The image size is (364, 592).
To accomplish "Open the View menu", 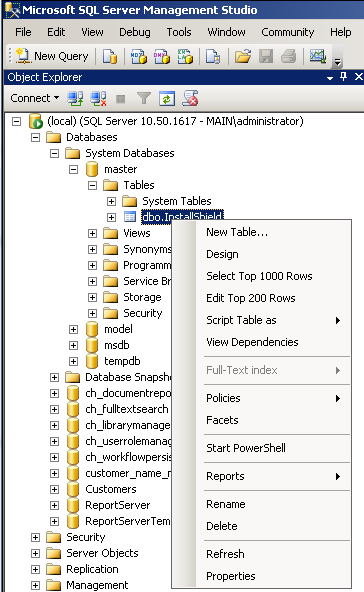I will click(93, 32).
